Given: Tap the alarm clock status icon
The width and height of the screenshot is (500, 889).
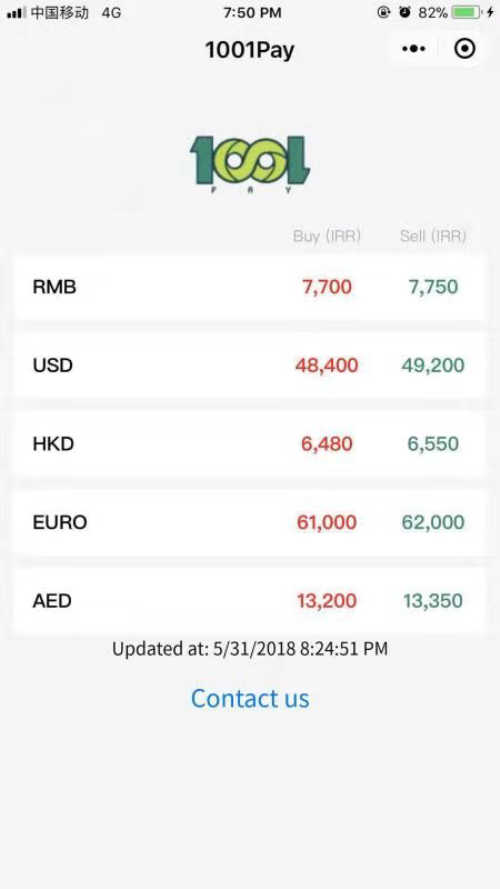Looking at the screenshot, I should 405,12.
